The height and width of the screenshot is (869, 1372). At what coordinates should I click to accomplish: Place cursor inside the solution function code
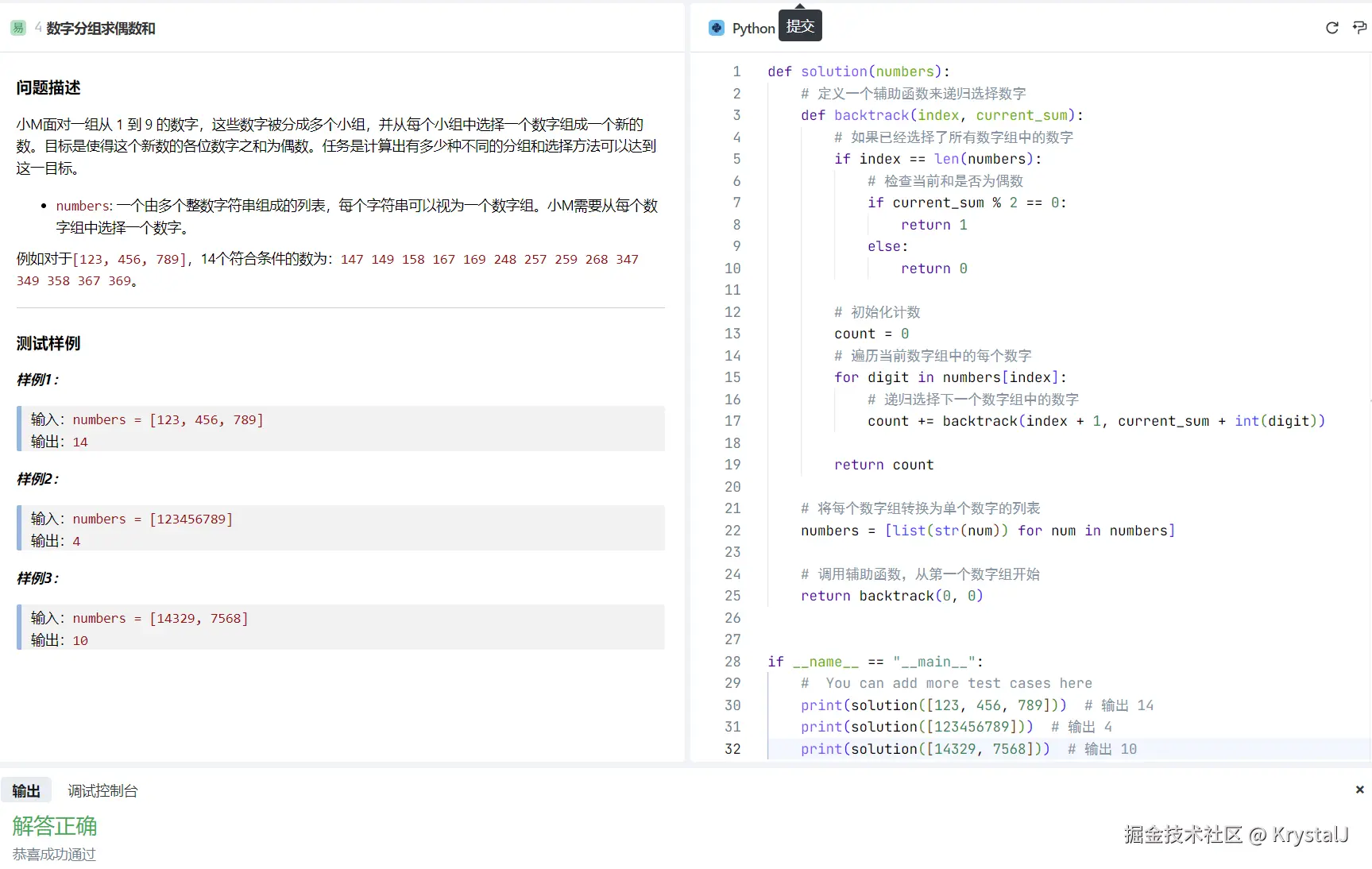click(x=874, y=334)
